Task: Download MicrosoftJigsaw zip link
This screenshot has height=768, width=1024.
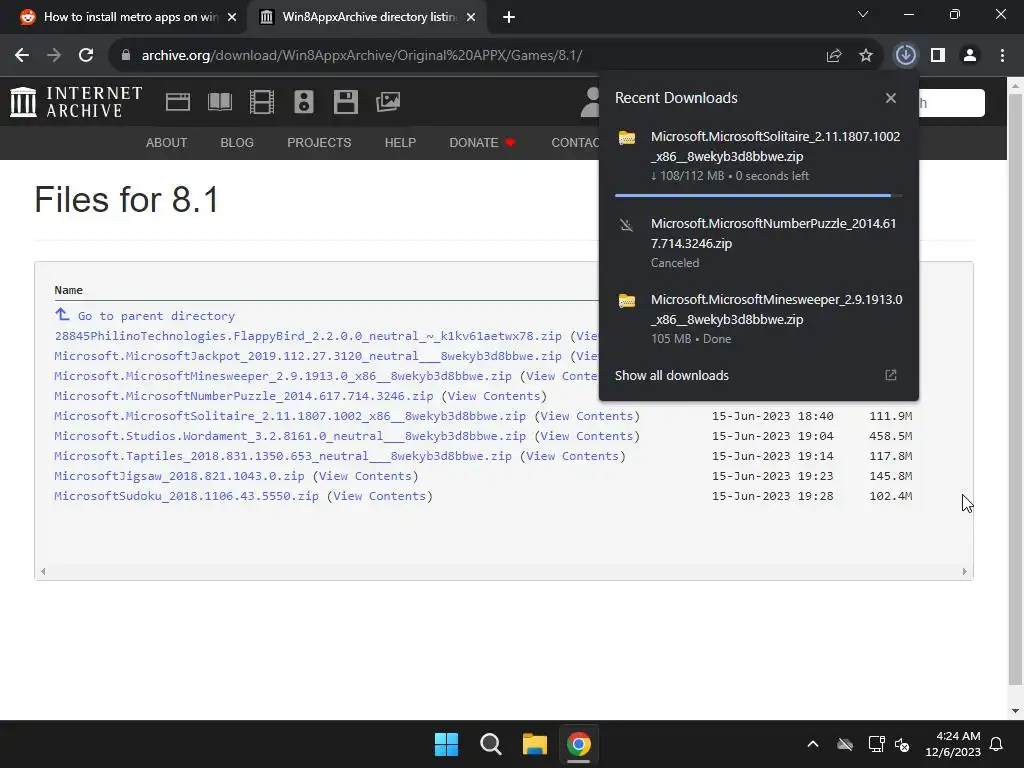Action: click(179, 475)
